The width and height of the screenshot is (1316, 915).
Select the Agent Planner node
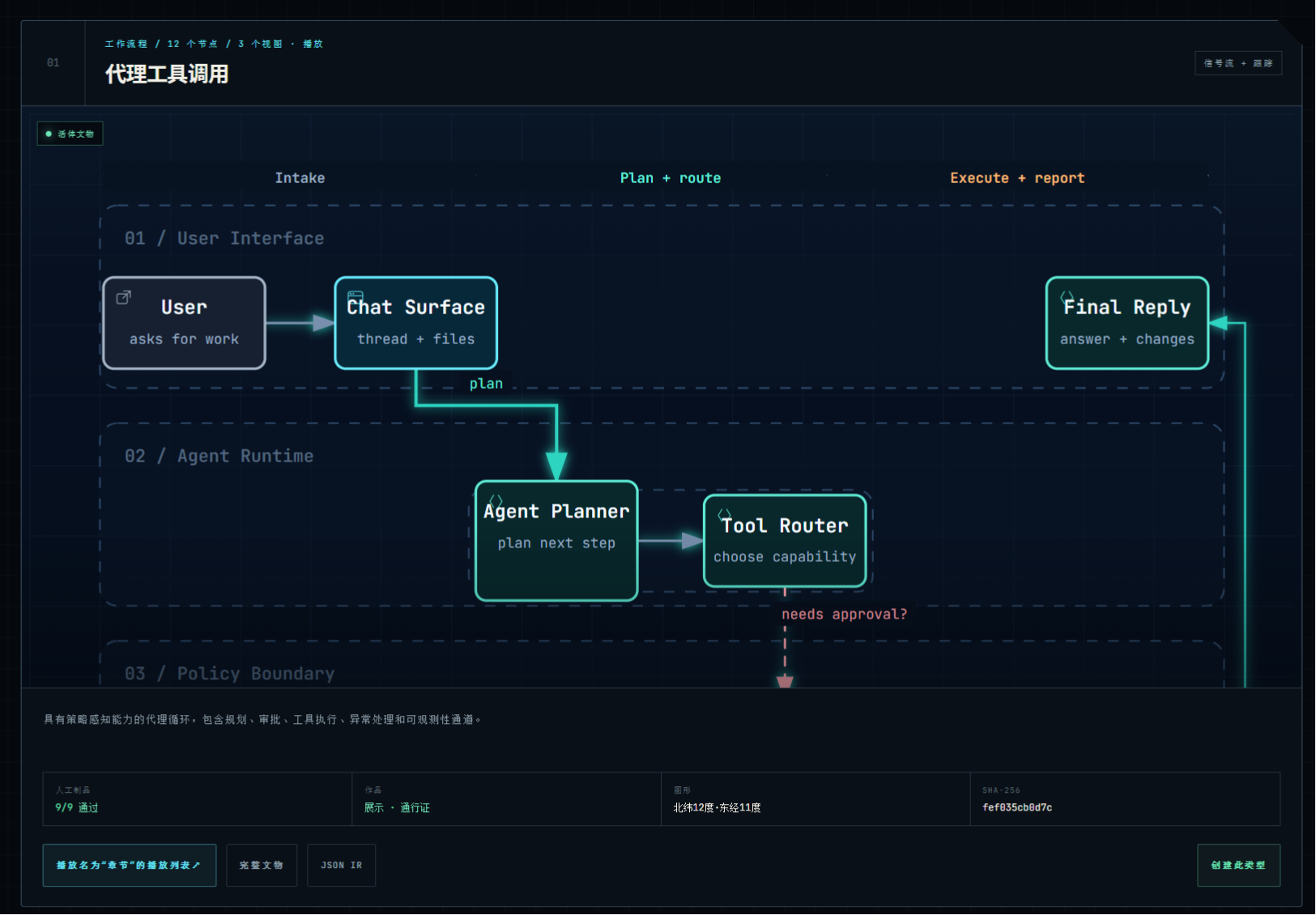(x=556, y=541)
